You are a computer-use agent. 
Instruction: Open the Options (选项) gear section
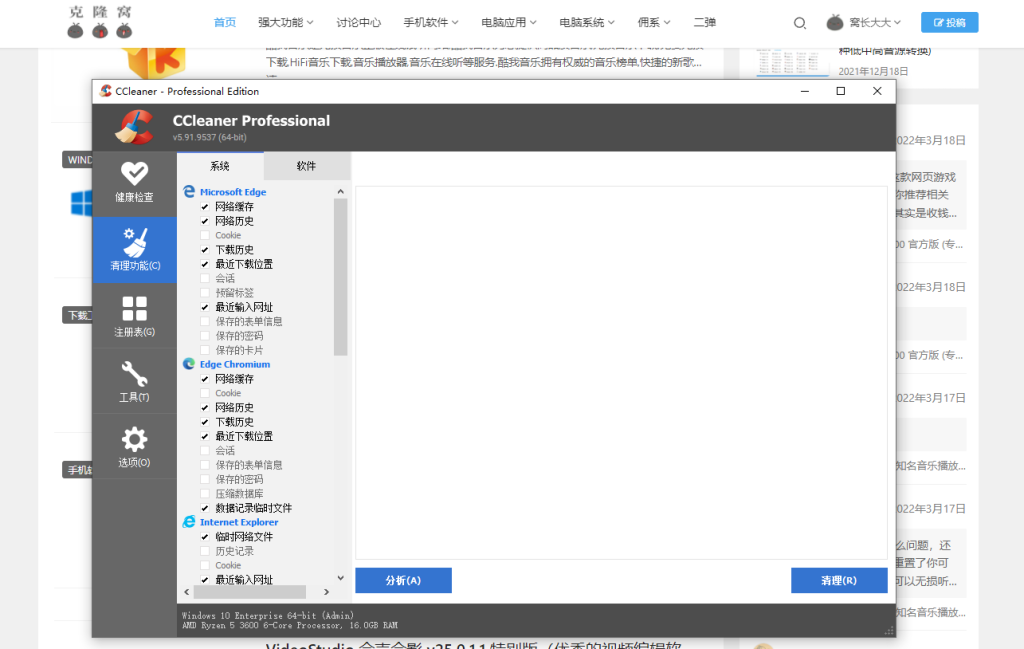134,447
